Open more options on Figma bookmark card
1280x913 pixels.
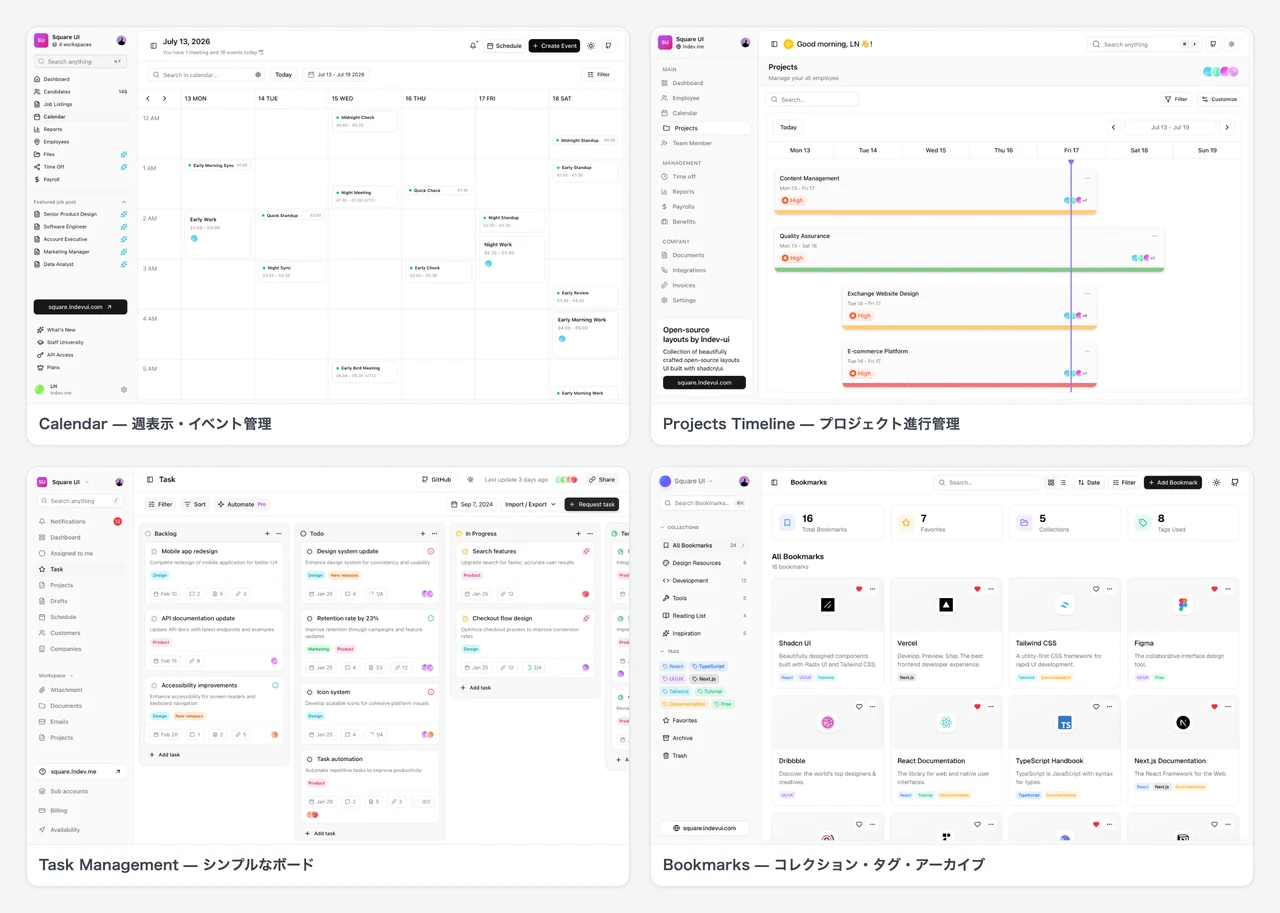[x=1228, y=589]
